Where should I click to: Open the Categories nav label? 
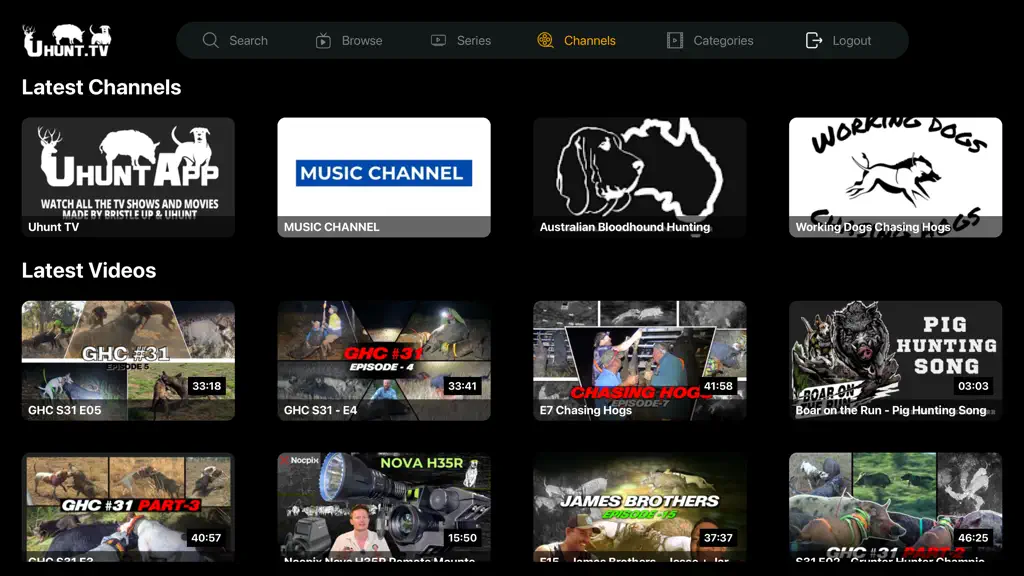723,40
